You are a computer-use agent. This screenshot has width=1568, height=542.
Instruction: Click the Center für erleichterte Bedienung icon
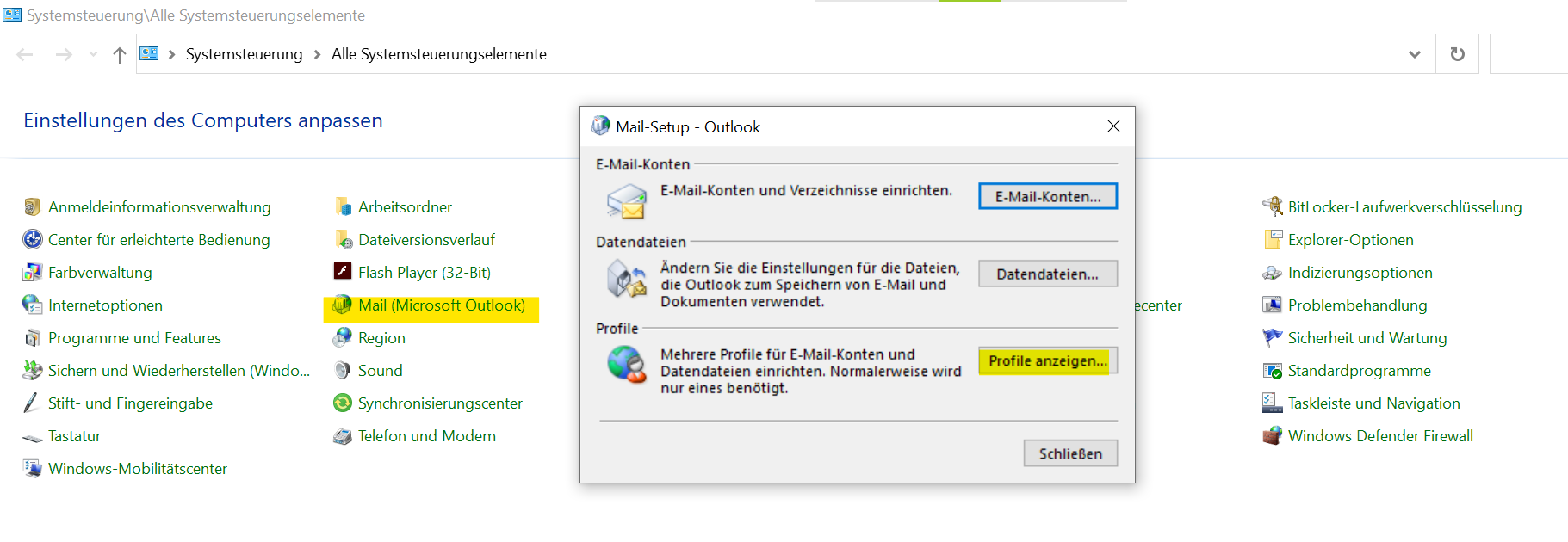point(32,240)
